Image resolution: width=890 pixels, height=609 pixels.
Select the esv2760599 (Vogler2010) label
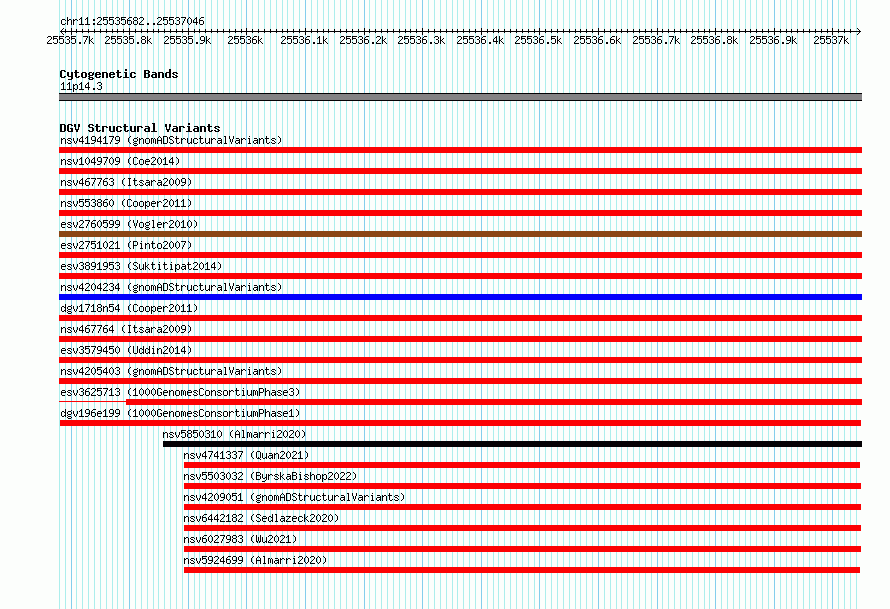pos(129,224)
